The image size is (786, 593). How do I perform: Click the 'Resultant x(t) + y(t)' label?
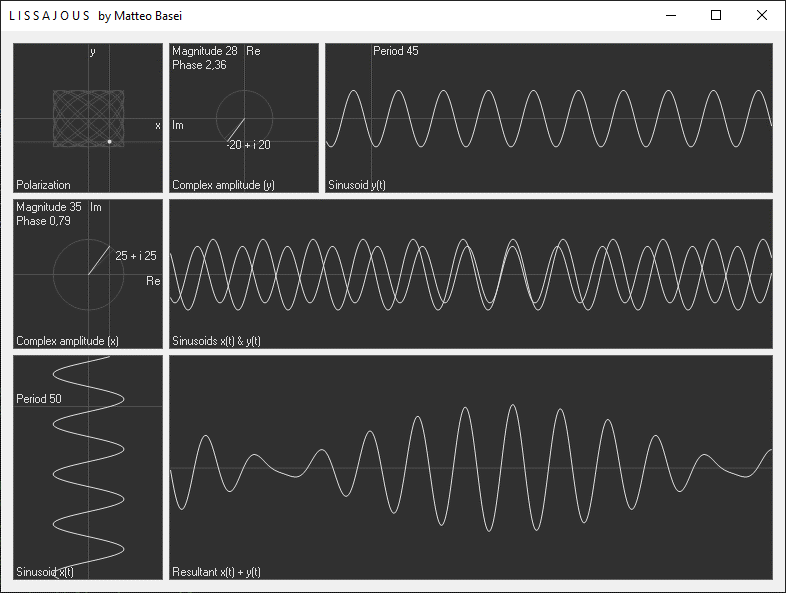pyautogui.click(x=216, y=572)
